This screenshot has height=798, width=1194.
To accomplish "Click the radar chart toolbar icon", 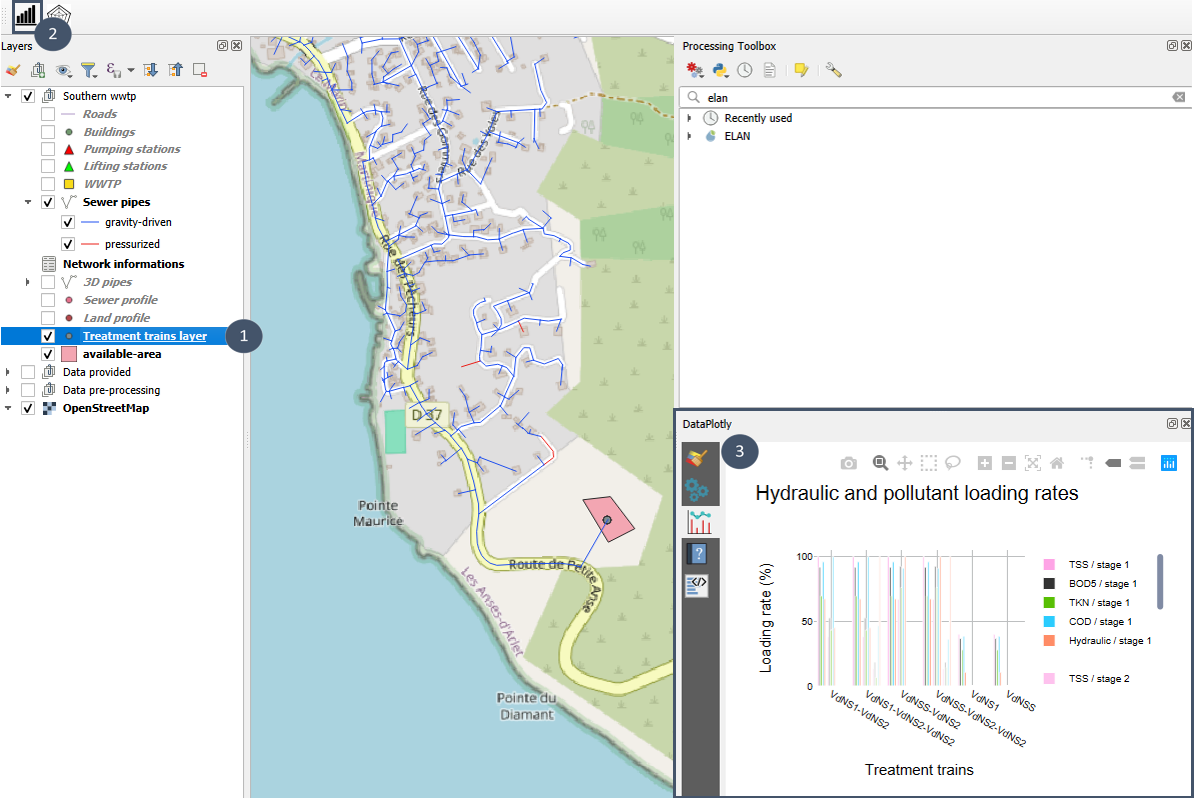I will pos(61,15).
